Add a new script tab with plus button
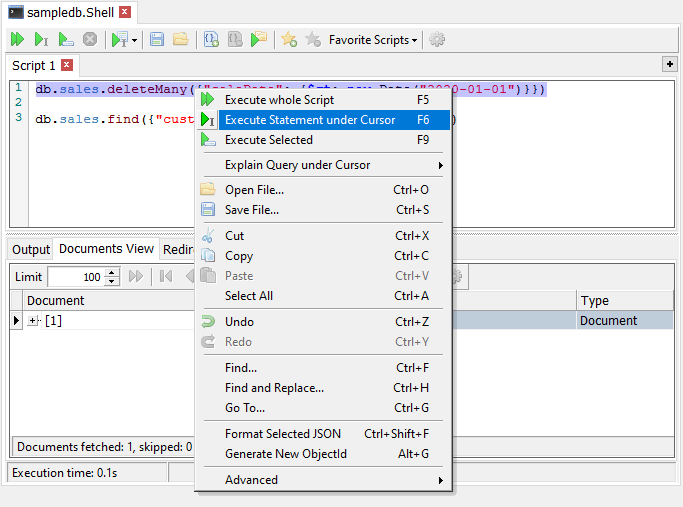 pyautogui.click(x=670, y=64)
